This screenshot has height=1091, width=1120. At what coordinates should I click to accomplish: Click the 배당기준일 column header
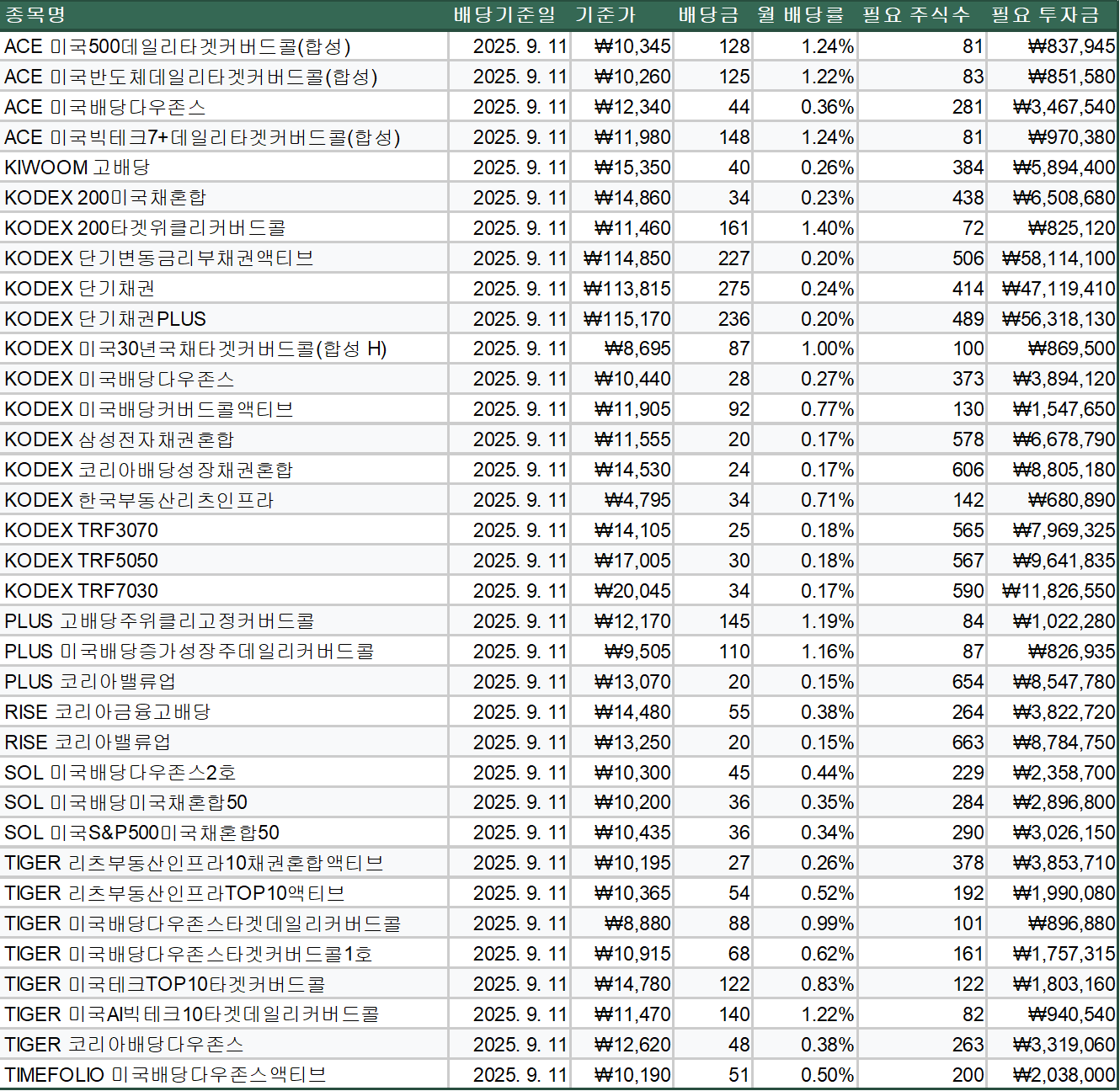pos(509,15)
